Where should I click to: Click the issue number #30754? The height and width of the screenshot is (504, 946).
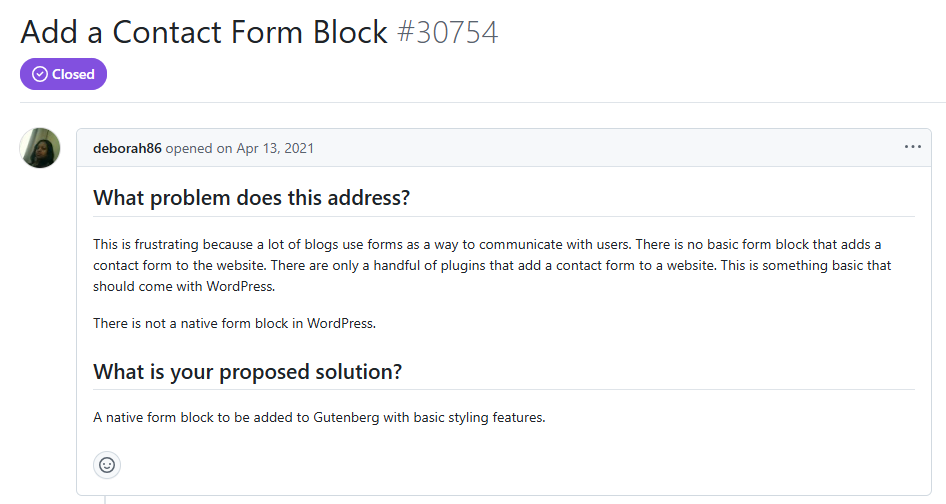coord(447,32)
